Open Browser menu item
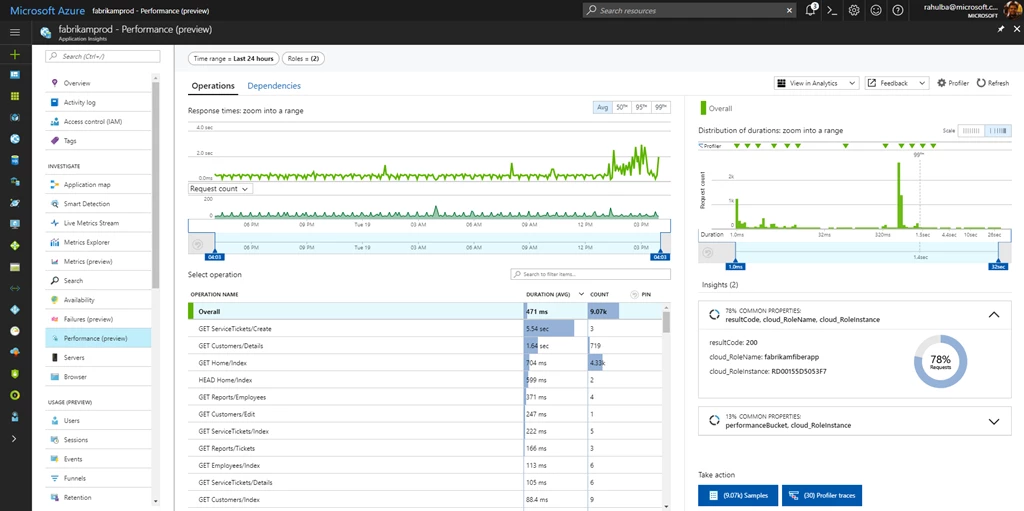The height and width of the screenshot is (511, 1024). tap(98, 376)
